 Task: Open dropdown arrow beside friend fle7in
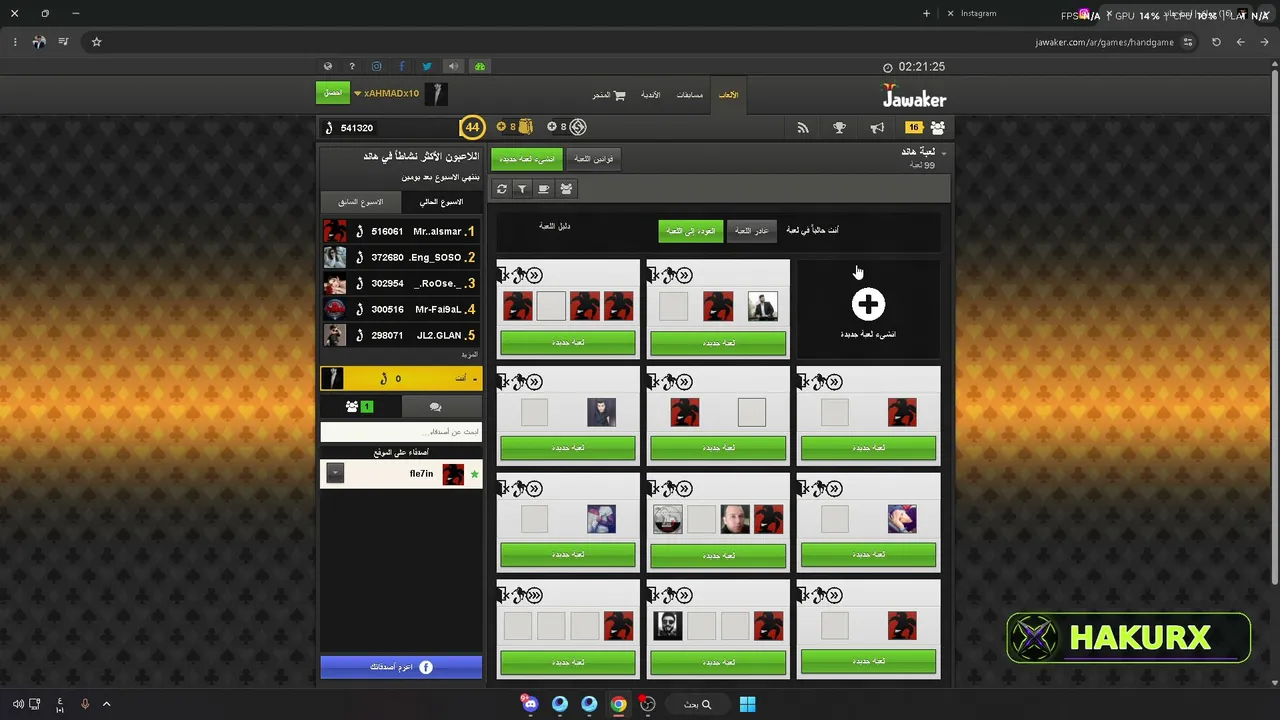pyautogui.click(x=335, y=474)
